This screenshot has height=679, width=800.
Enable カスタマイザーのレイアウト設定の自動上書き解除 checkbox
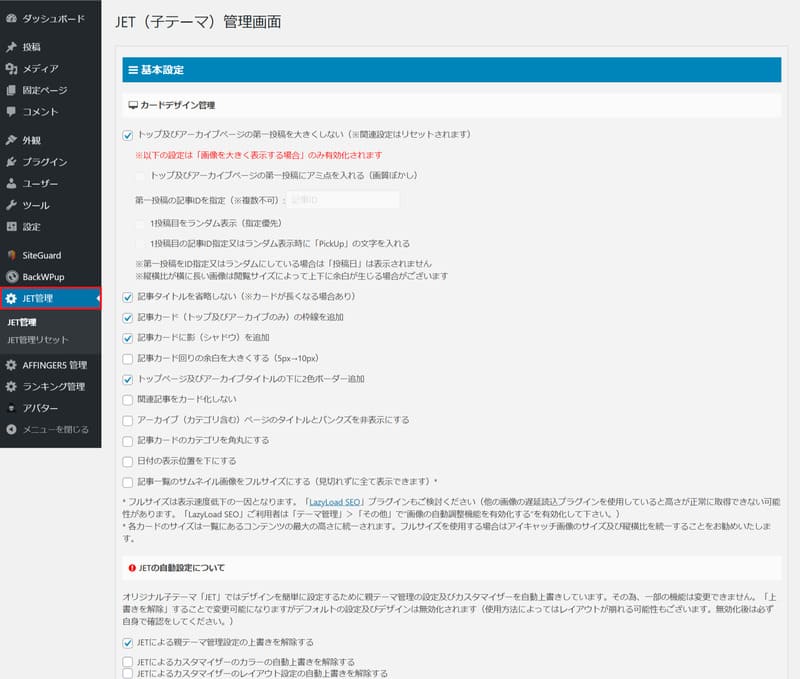(x=128, y=674)
